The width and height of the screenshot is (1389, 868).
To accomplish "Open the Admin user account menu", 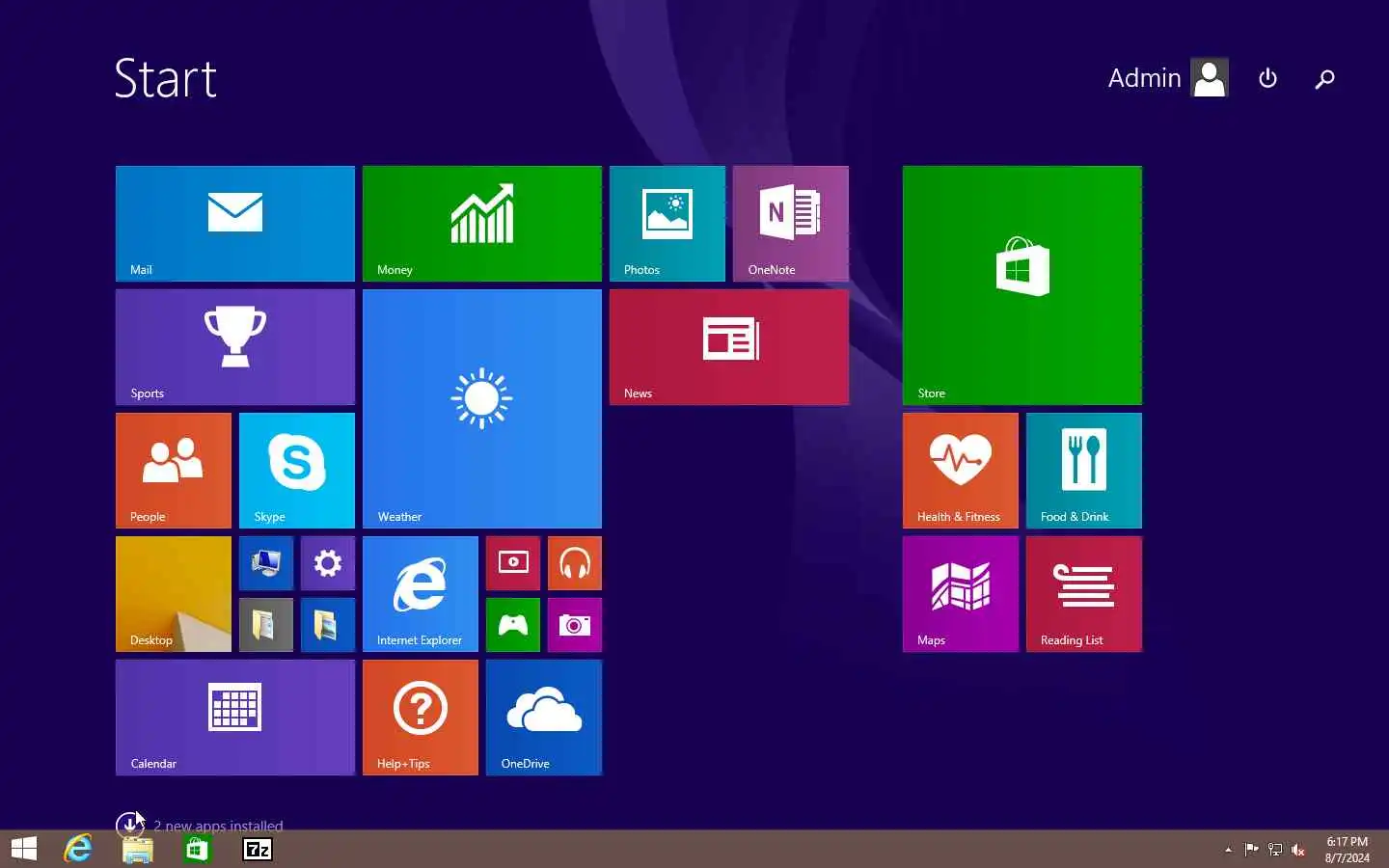I will (x=1168, y=78).
